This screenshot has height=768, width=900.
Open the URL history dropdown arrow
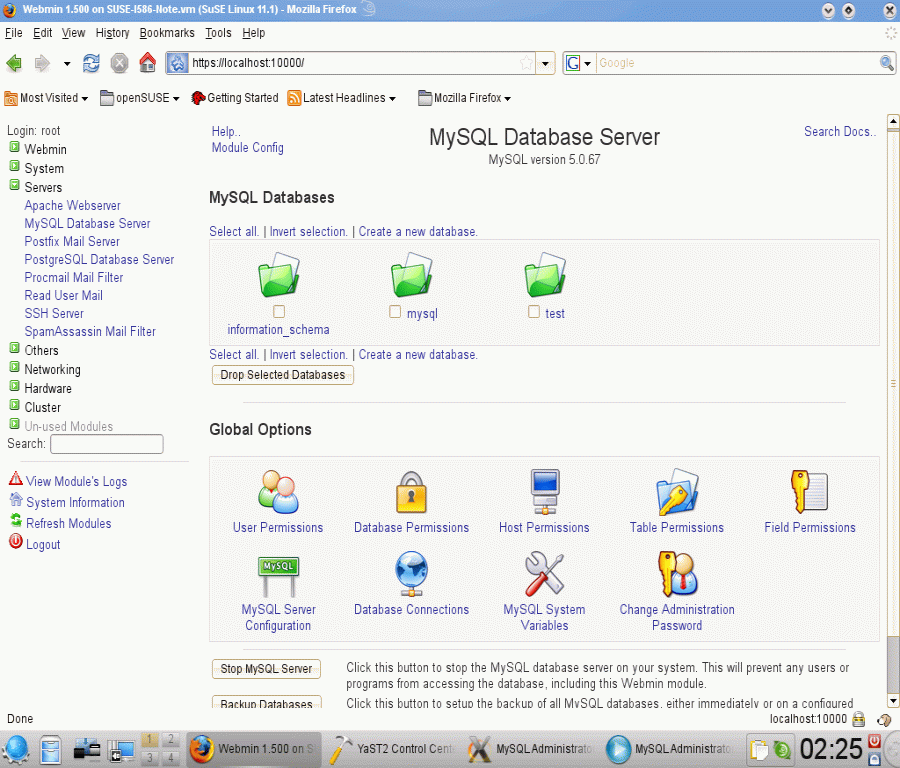pos(545,63)
